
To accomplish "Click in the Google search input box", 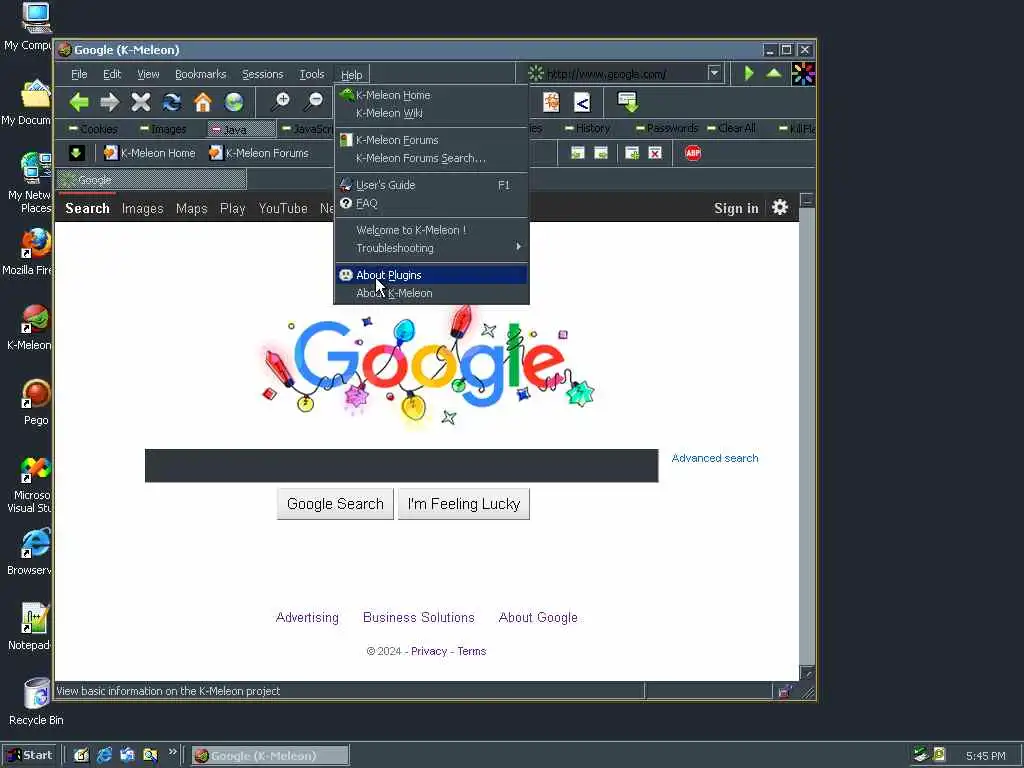I will (x=402, y=466).
